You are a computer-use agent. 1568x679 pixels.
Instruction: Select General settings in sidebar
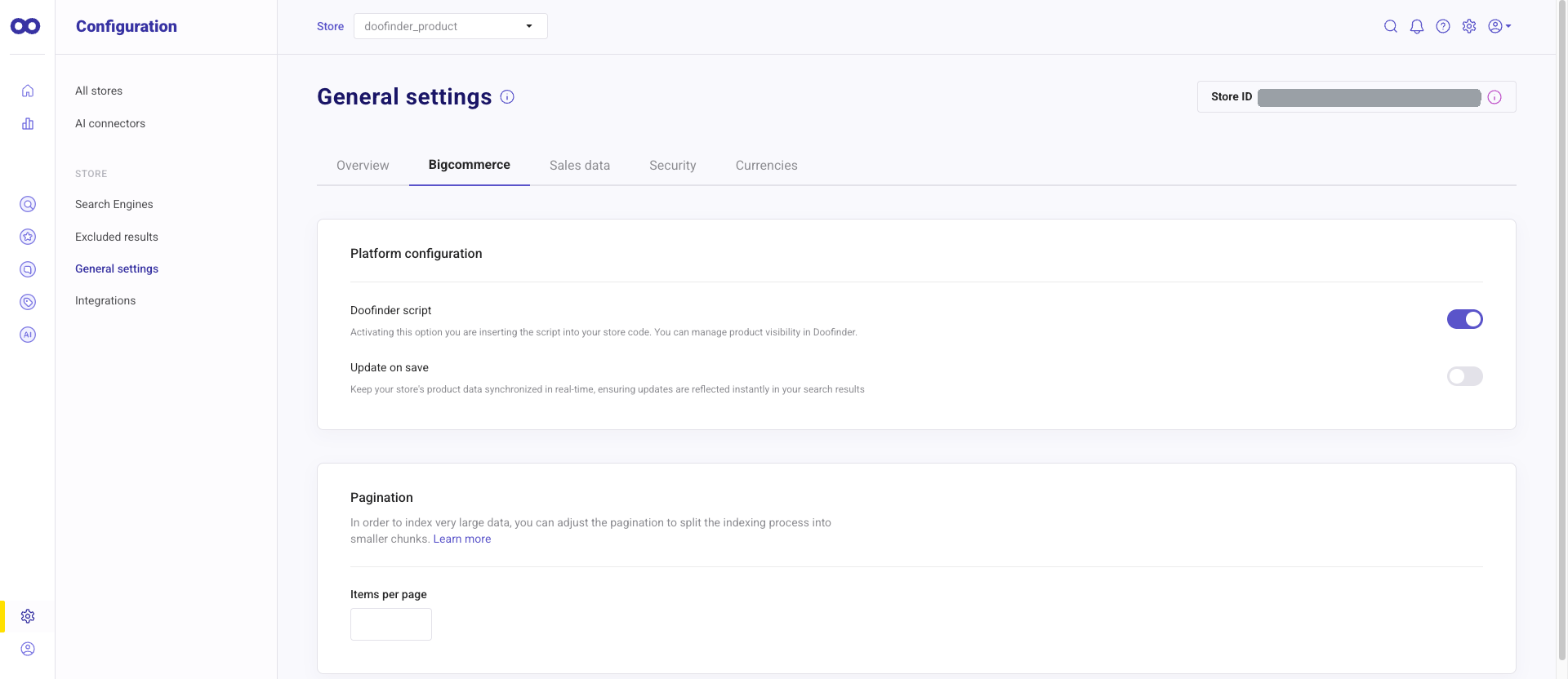coord(117,268)
